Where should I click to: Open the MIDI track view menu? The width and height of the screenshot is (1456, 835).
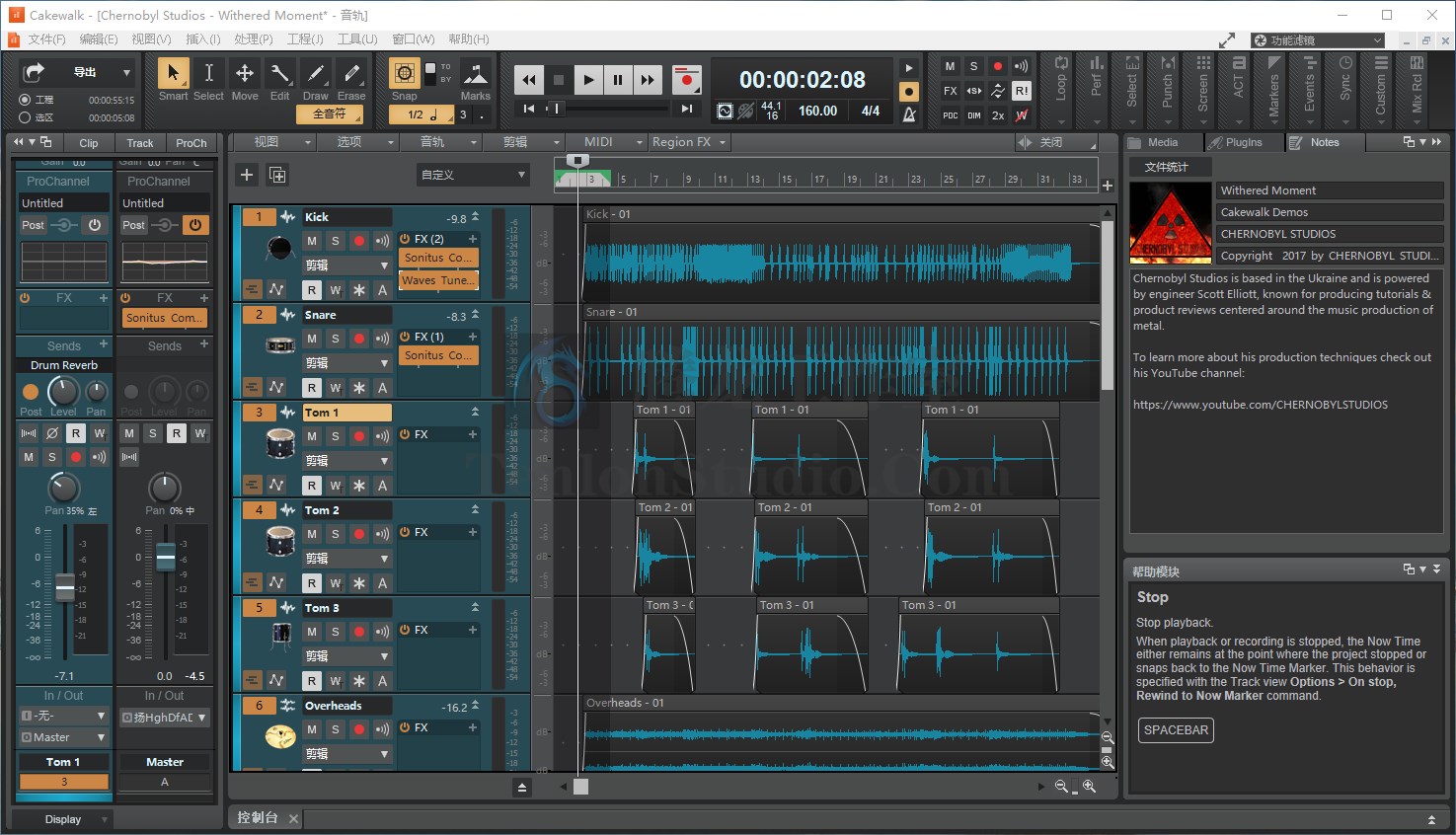(606, 142)
